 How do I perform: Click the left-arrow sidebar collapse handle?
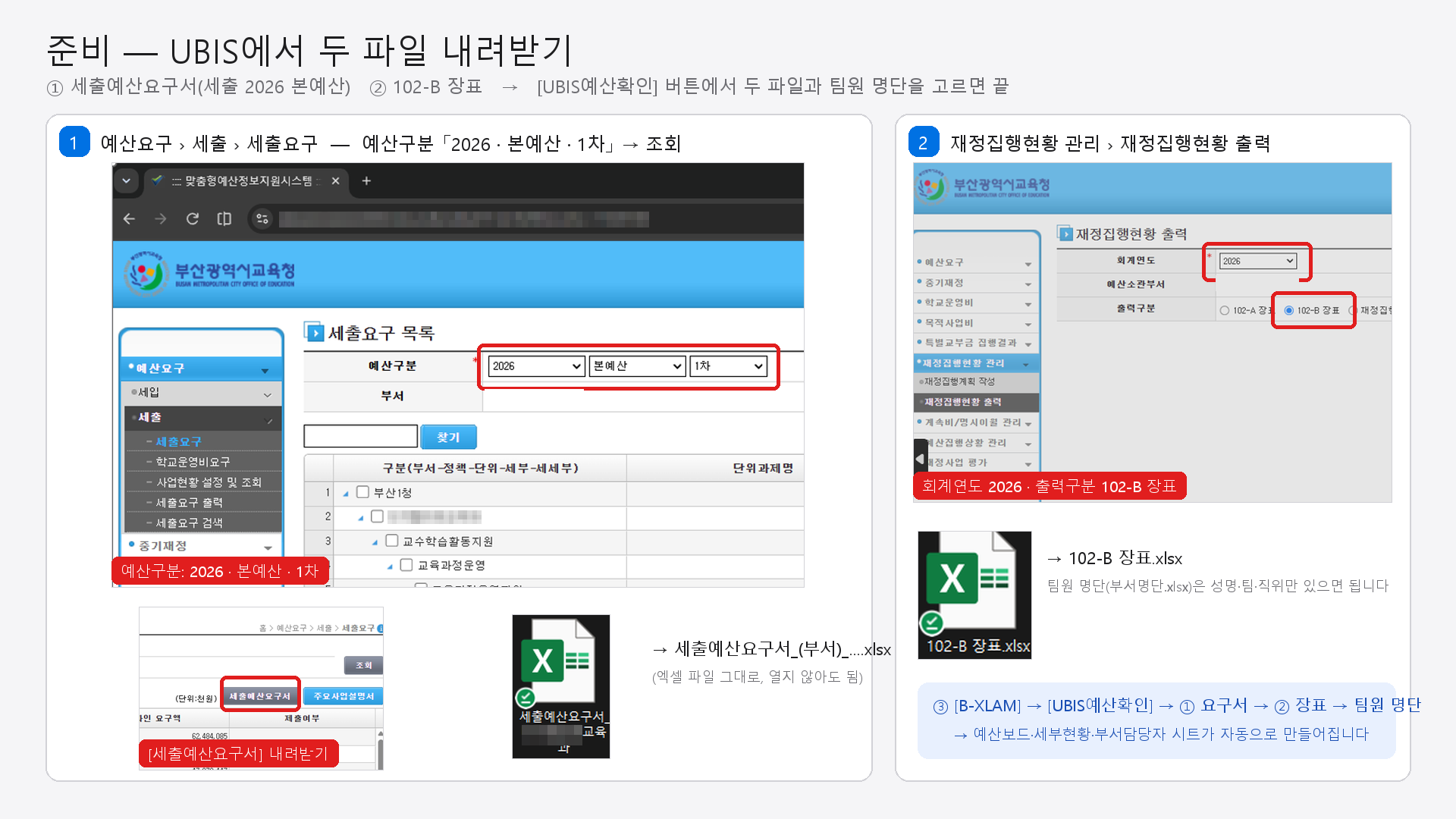(921, 459)
